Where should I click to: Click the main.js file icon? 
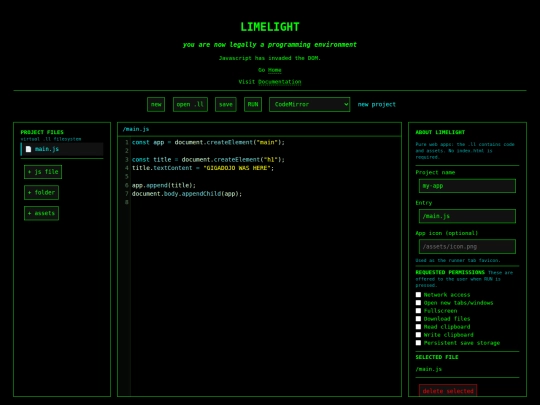29,149
